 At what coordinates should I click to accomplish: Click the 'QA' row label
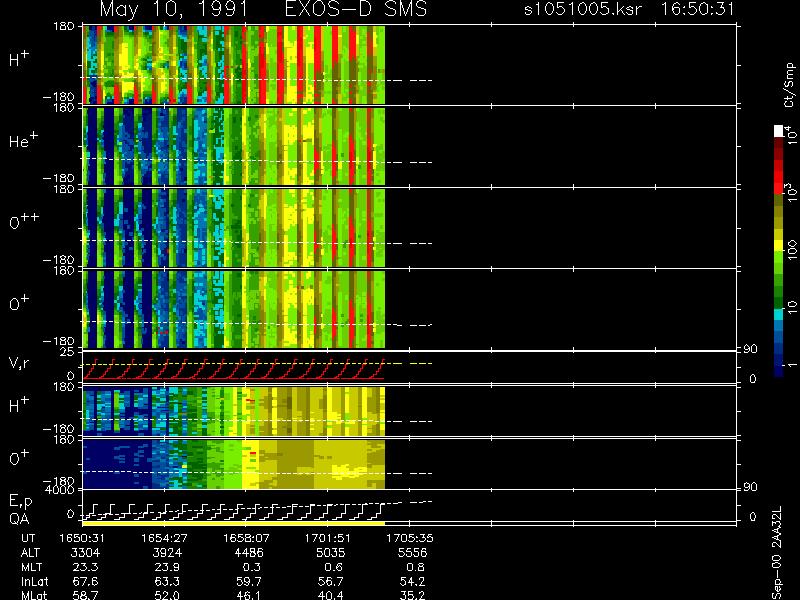click(x=19, y=519)
